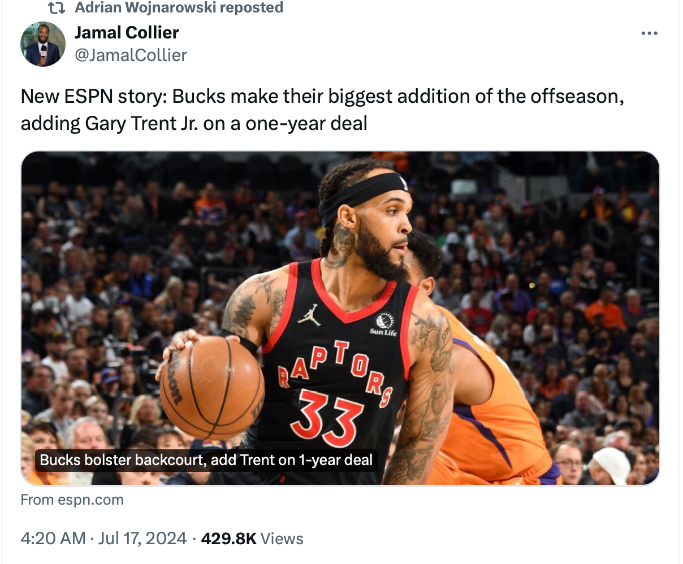The width and height of the screenshot is (683, 564).
Task: Click the Sun Life patch on the jersey
Action: tap(383, 323)
